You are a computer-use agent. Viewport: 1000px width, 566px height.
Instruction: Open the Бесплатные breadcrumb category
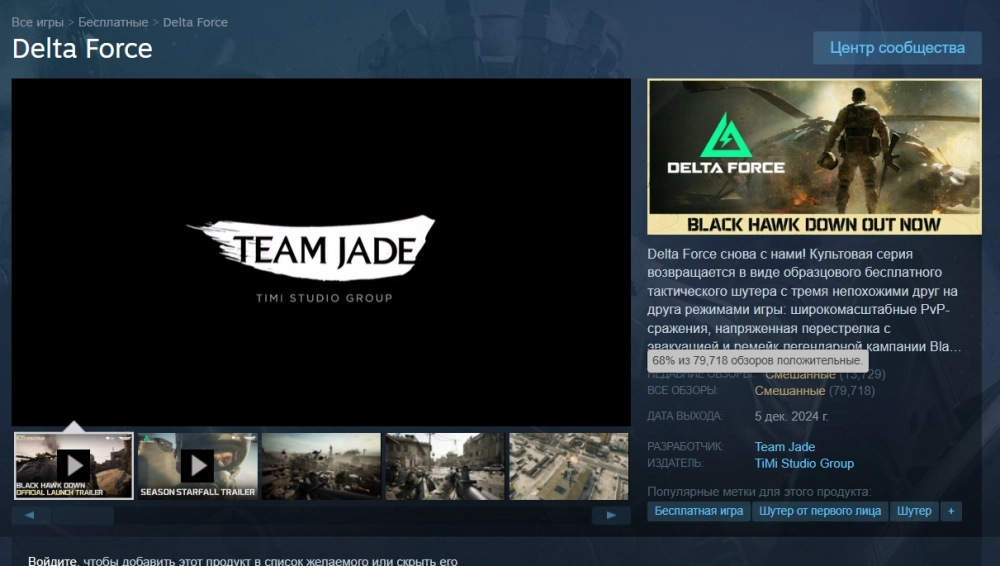click(113, 22)
